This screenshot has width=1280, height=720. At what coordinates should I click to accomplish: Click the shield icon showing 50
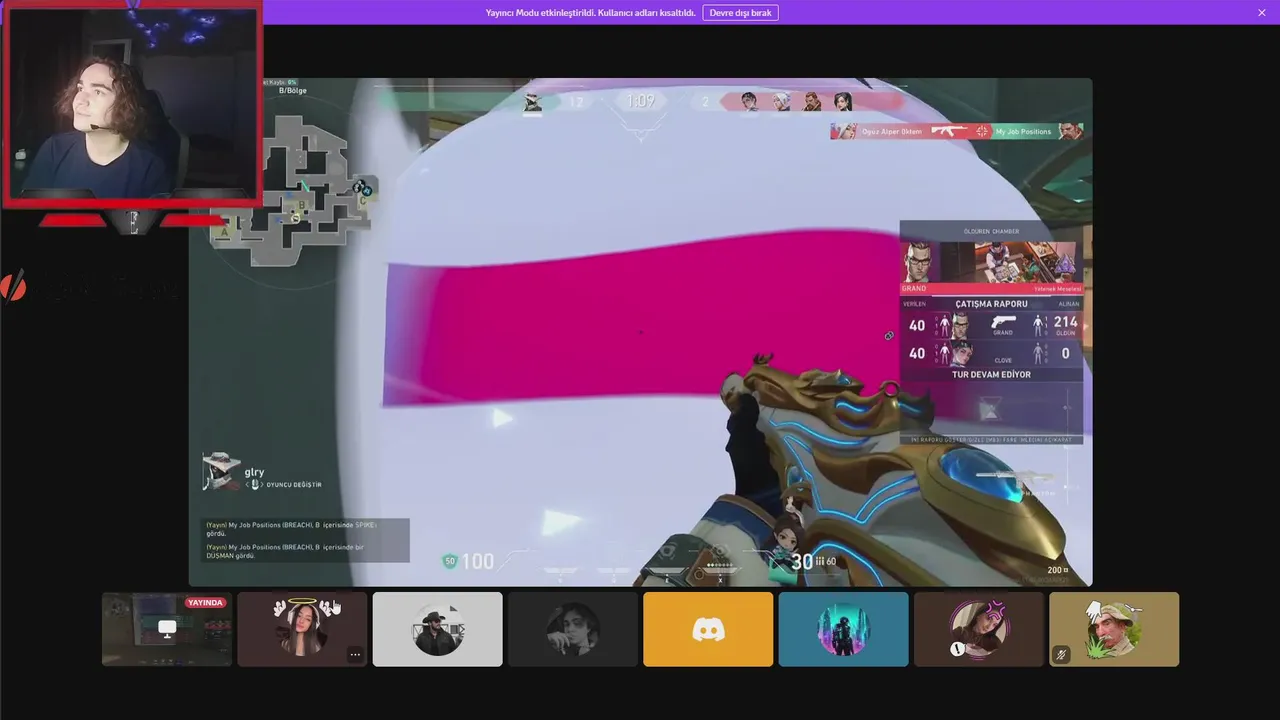(450, 561)
